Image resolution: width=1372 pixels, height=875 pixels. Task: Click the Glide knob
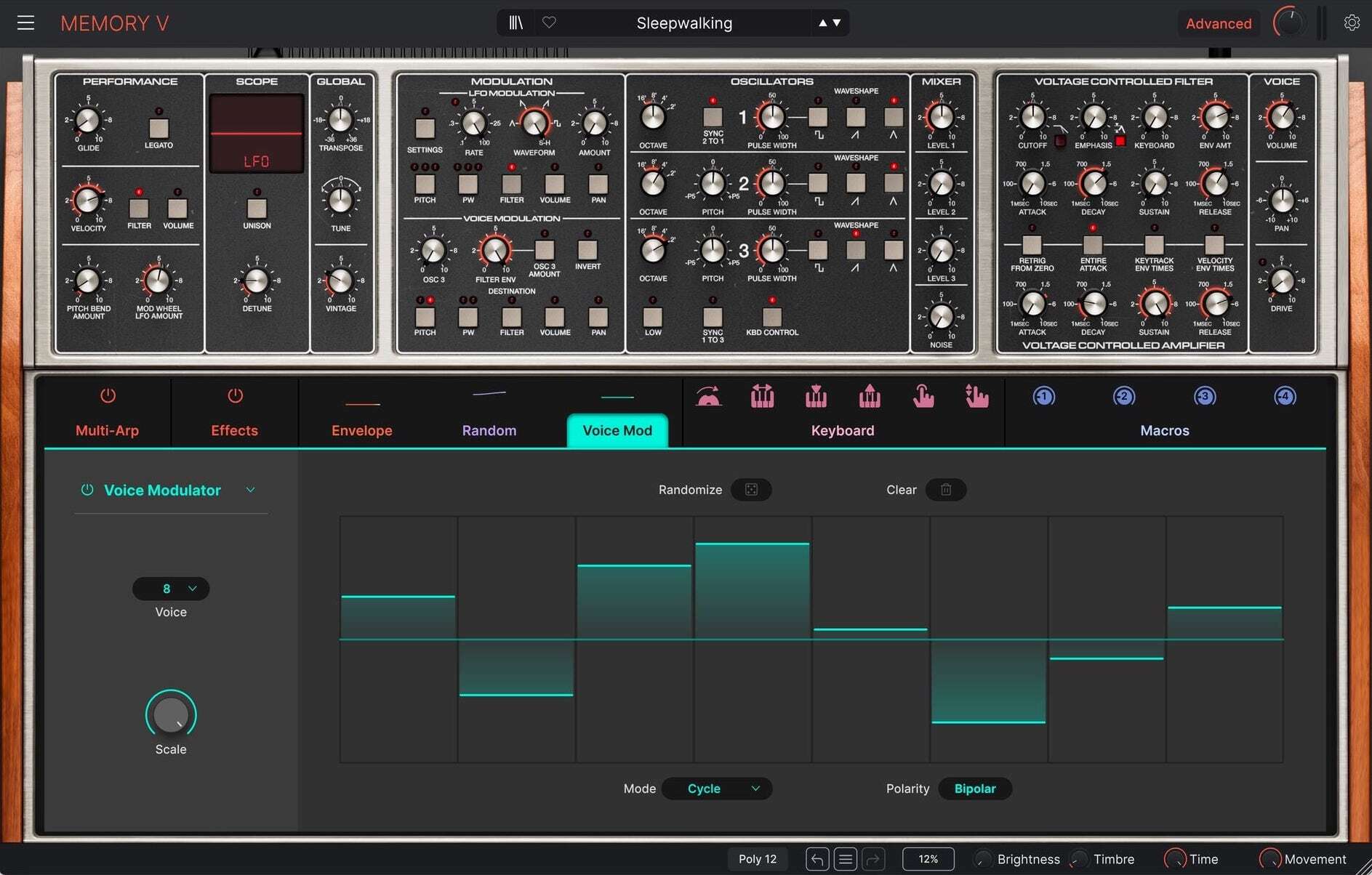tap(88, 120)
